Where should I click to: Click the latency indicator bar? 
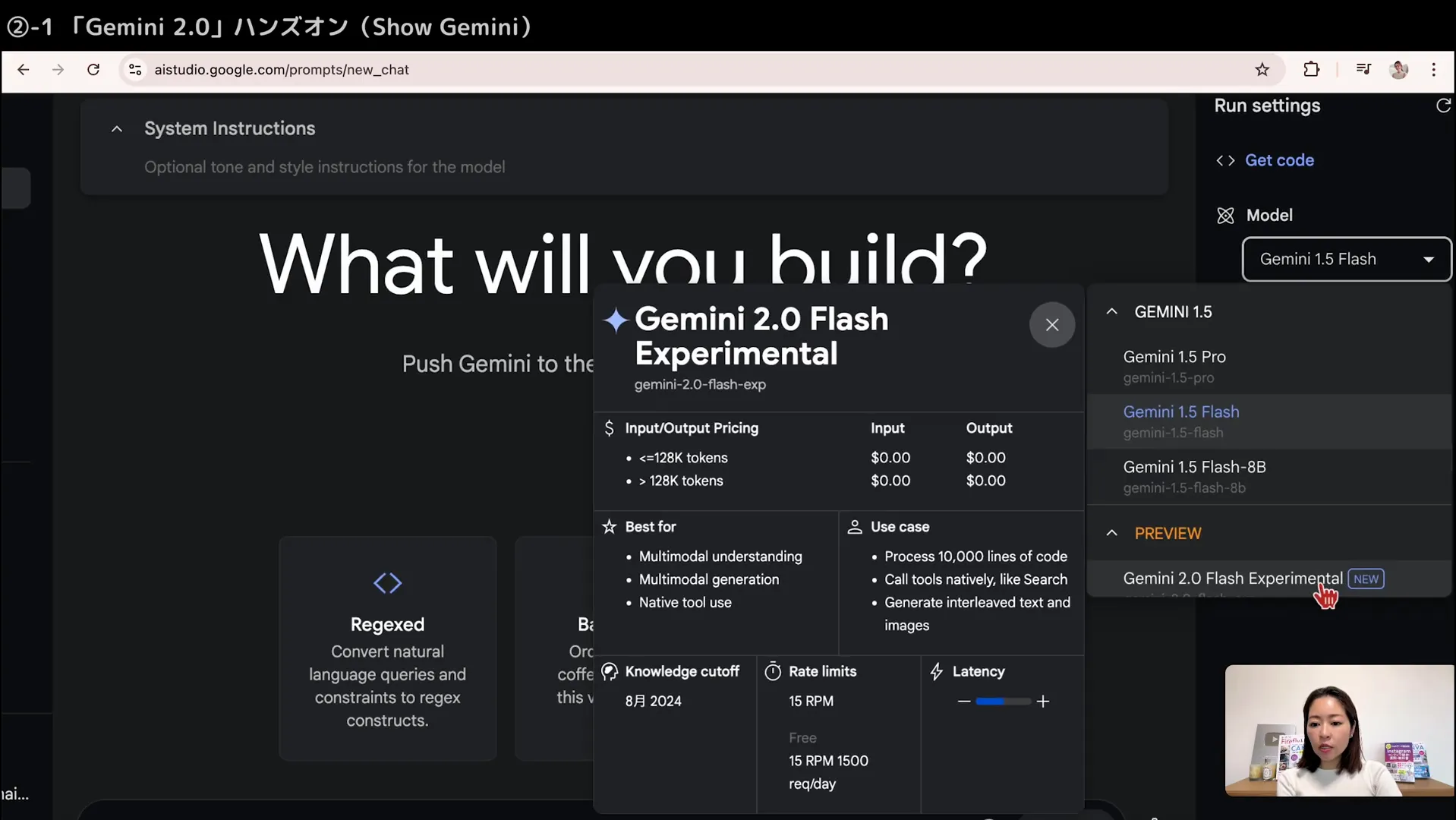point(1003,702)
